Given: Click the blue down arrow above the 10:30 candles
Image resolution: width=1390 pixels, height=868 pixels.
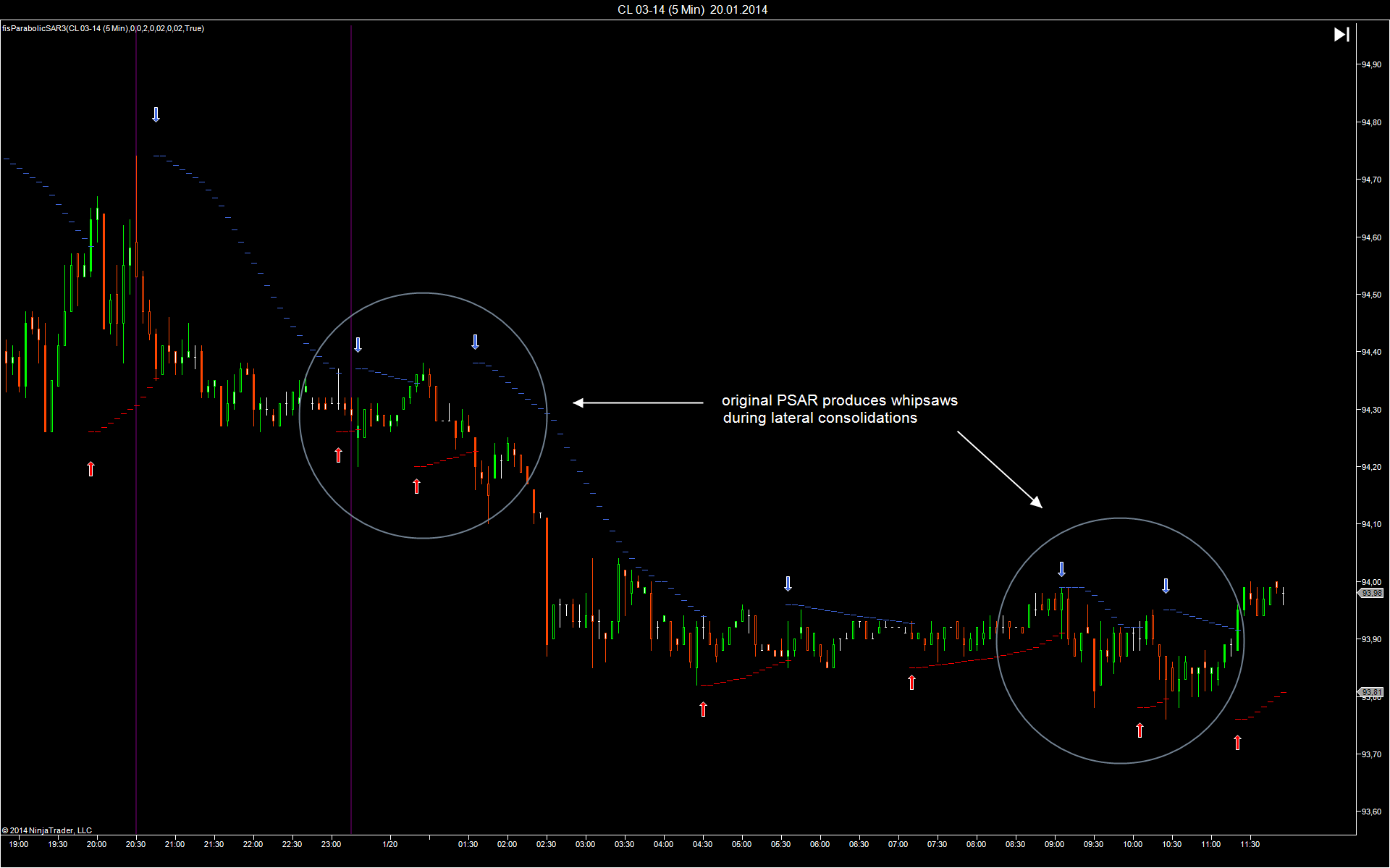Looking at the screenshot, I should (1166, 586).
